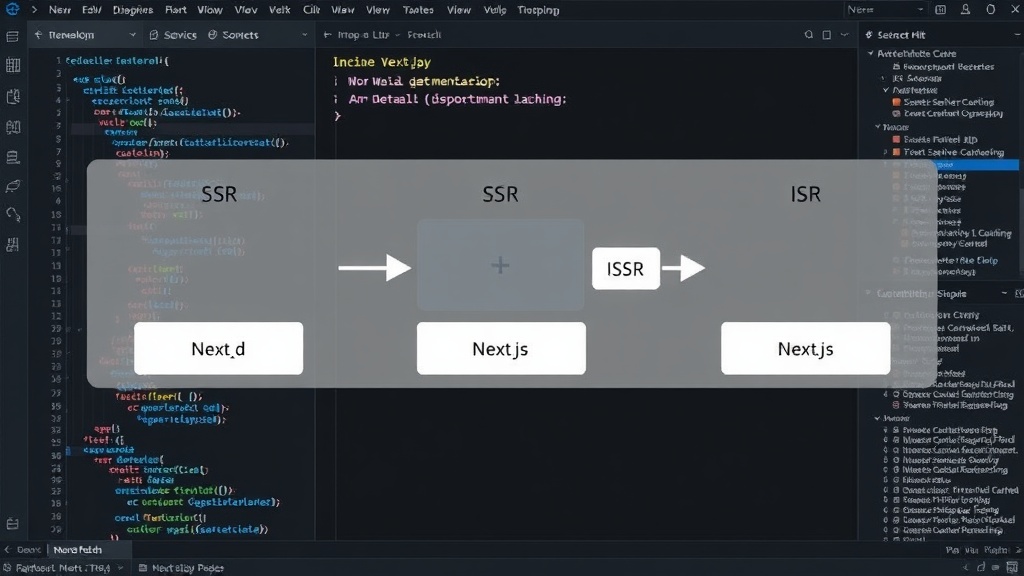Image resolution: width=1024 pixels, height=576 pixels.
Task: Click the "Next.js" box under the middle SSR
Action: [x=501, y=348]
